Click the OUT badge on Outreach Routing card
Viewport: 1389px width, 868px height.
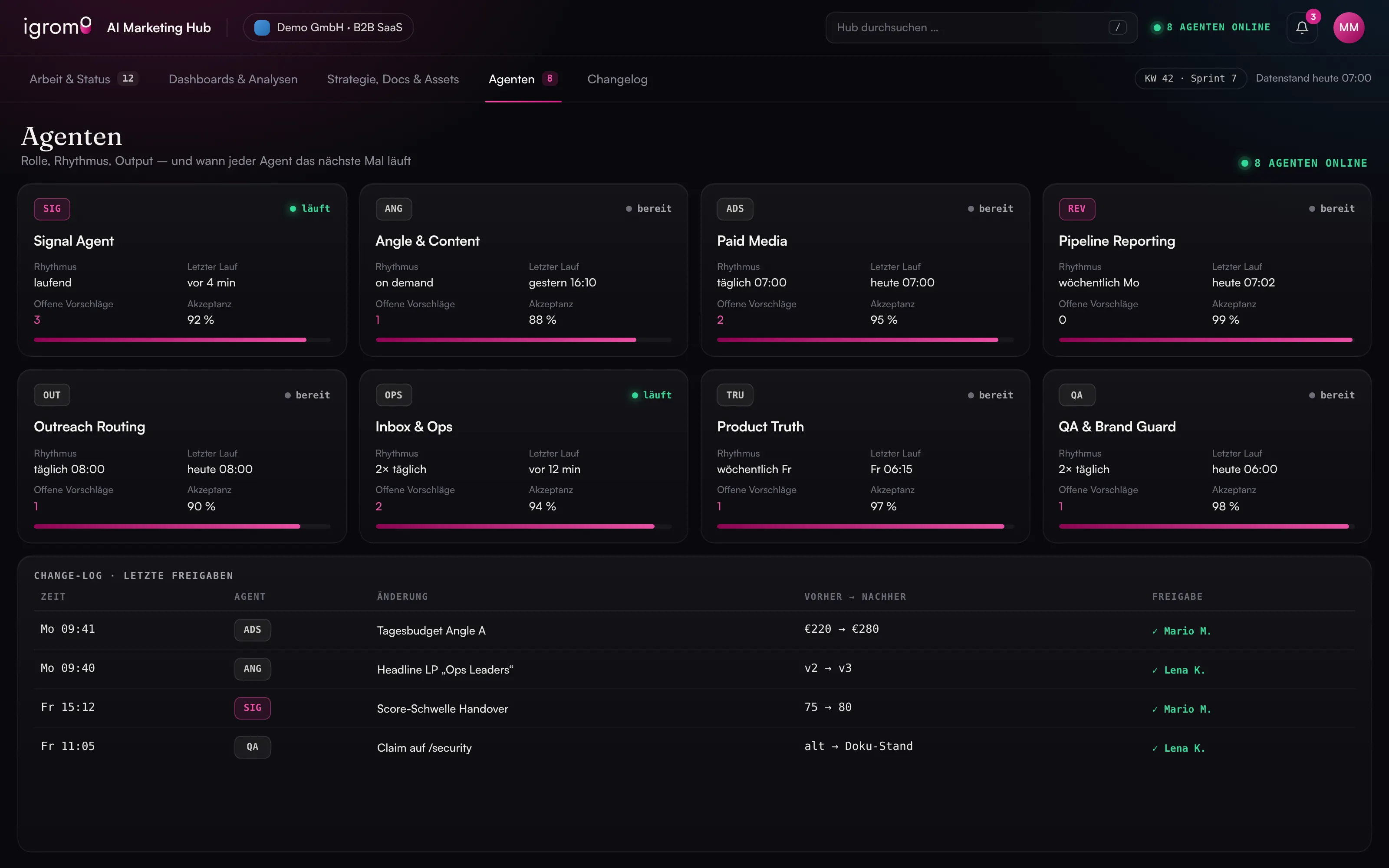(x=52, y=395)
